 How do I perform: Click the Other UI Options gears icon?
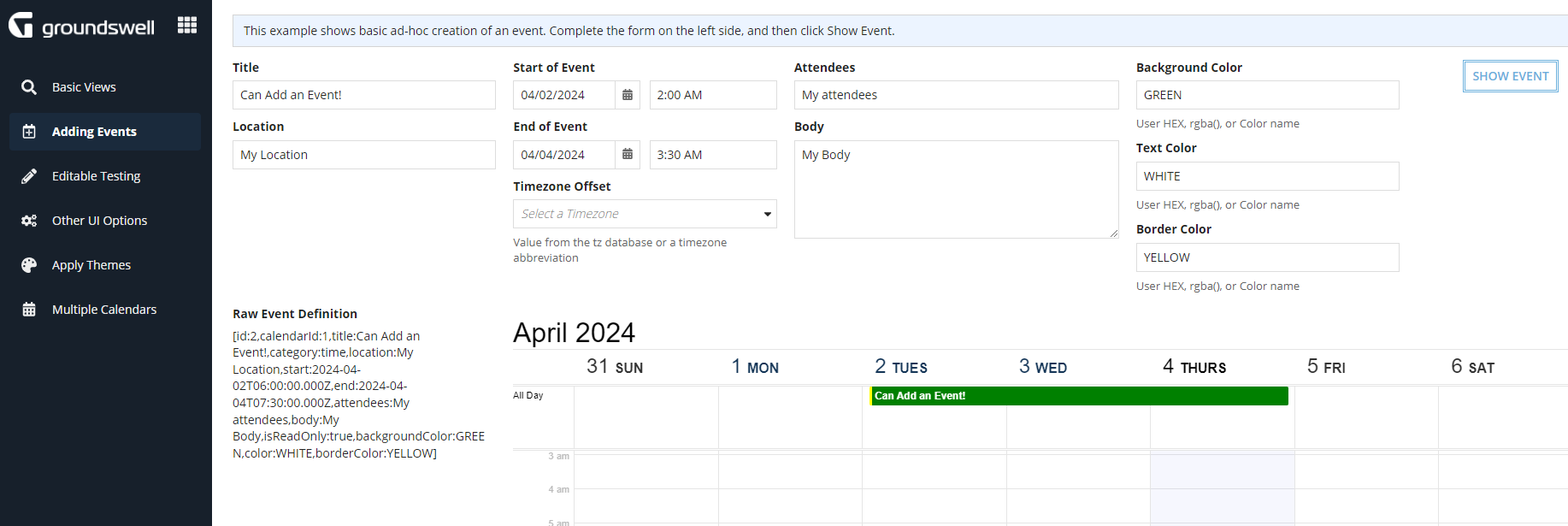click(x=29, y=221)
